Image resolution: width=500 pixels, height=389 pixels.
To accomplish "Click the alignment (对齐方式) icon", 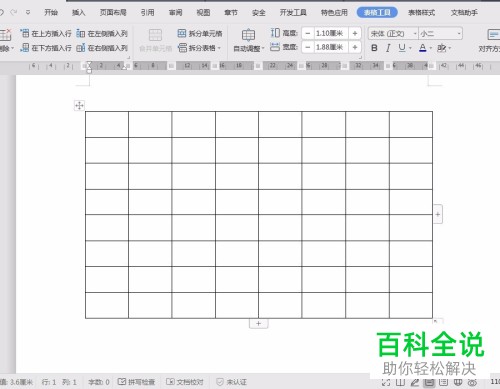I will click(493, 35).
